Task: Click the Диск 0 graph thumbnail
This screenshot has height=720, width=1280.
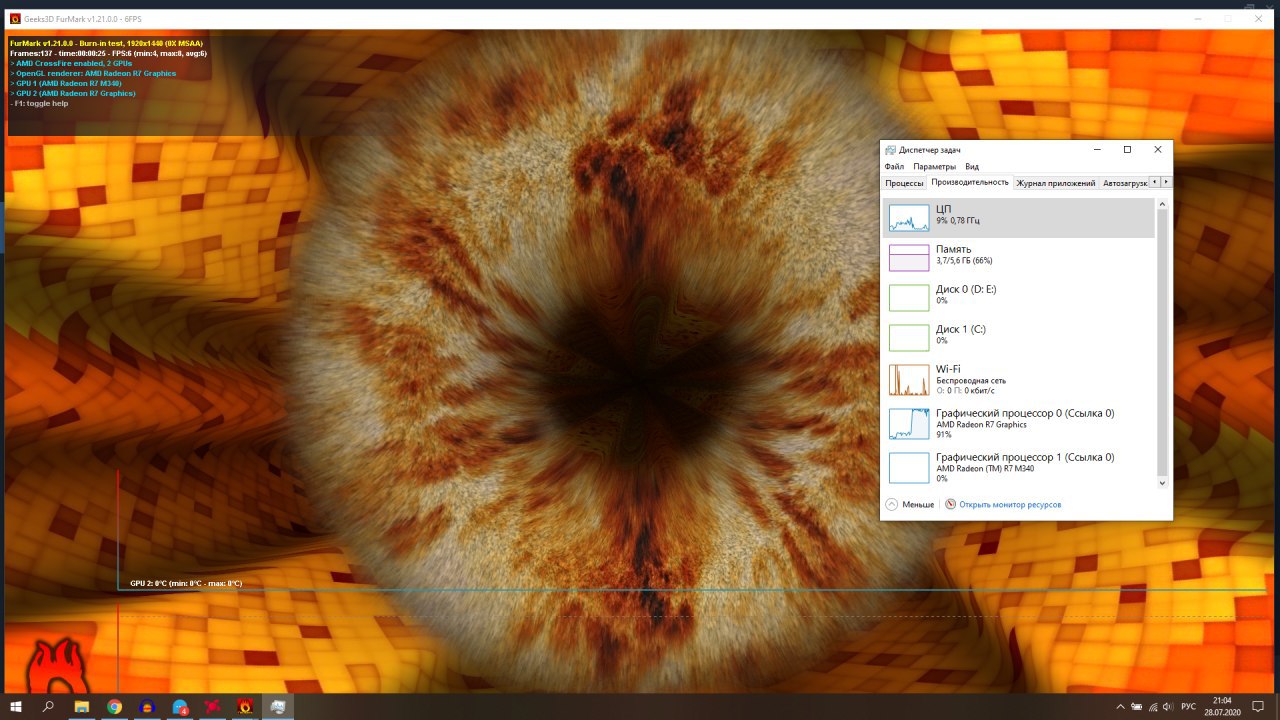Action: [909, 298]
